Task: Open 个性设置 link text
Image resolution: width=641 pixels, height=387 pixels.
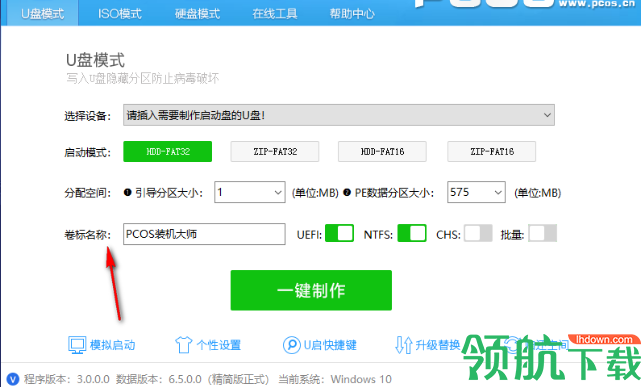Action: point(219,345)
